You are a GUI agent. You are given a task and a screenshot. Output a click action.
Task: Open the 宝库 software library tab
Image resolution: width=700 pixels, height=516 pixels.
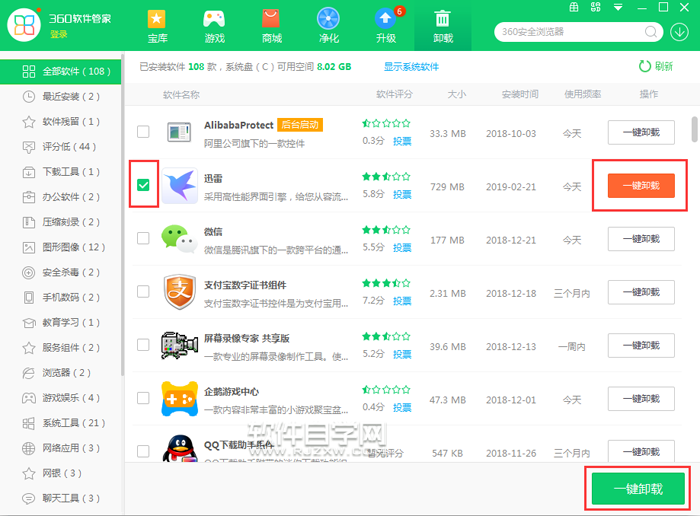coord(157,26)
